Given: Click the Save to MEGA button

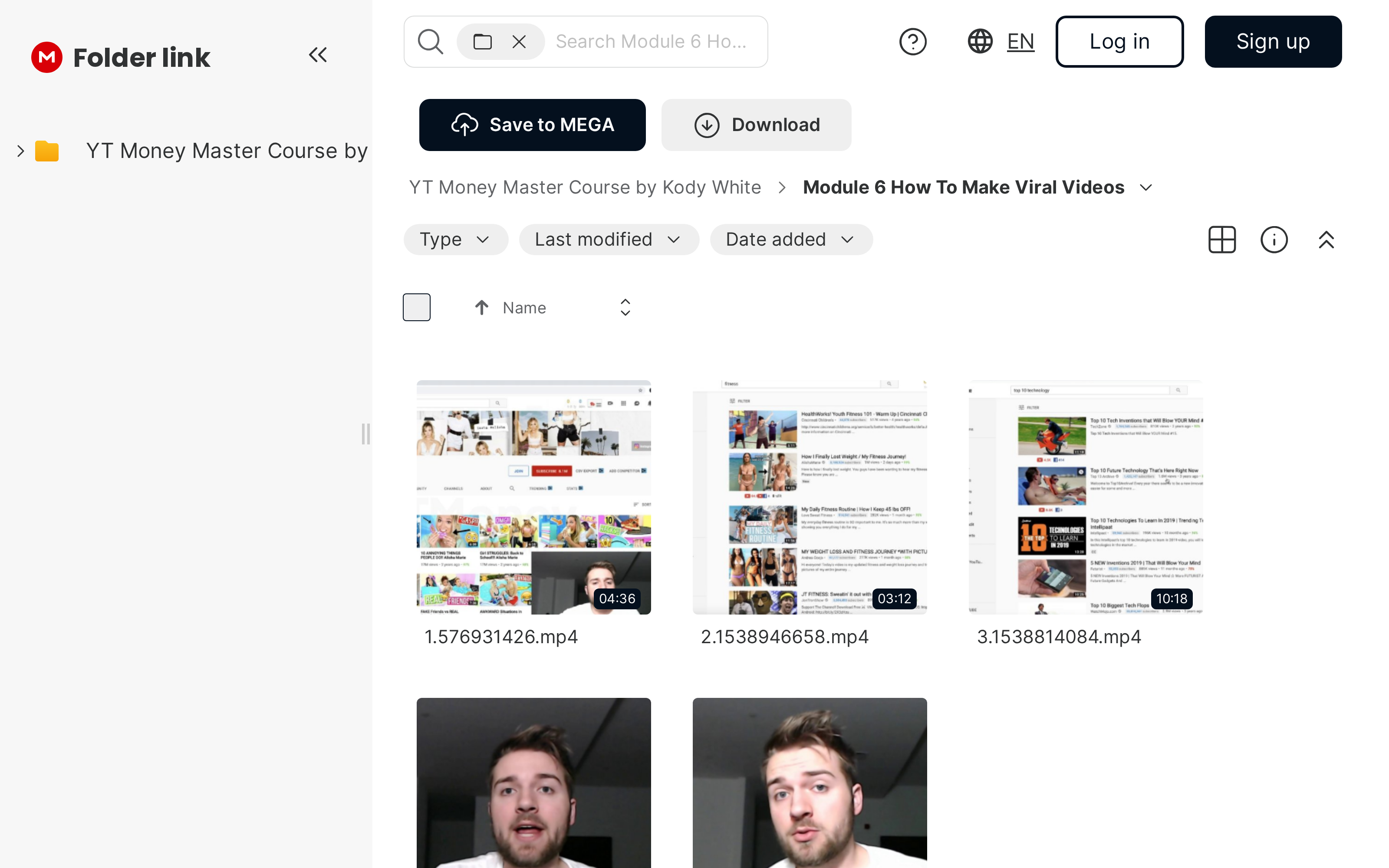Looking at the screenshot, I should (x=532, y=125).
